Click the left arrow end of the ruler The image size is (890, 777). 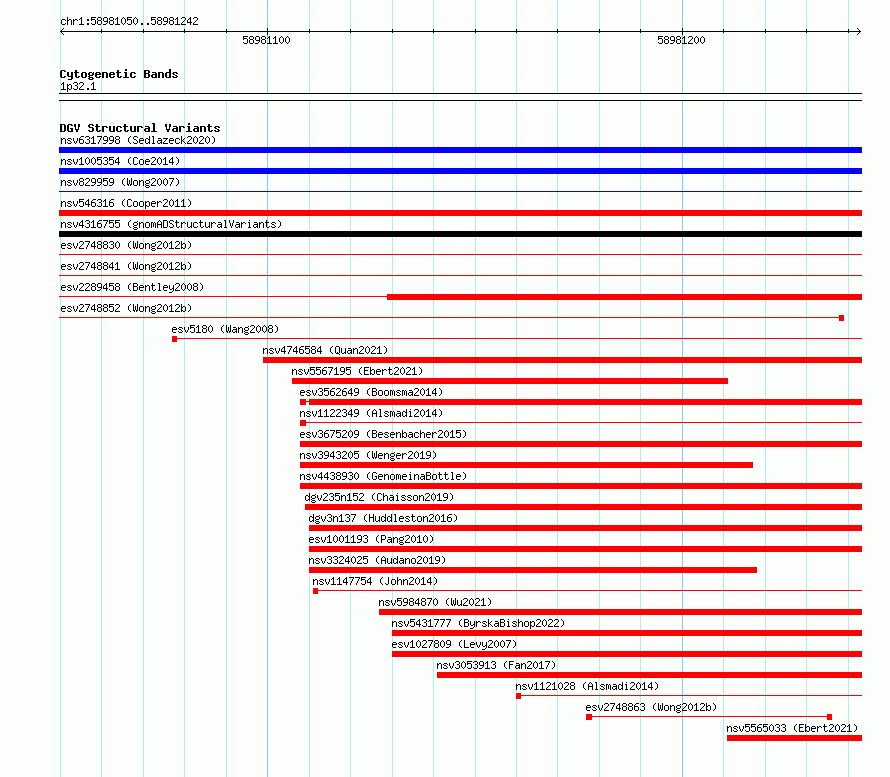(62, 32)
